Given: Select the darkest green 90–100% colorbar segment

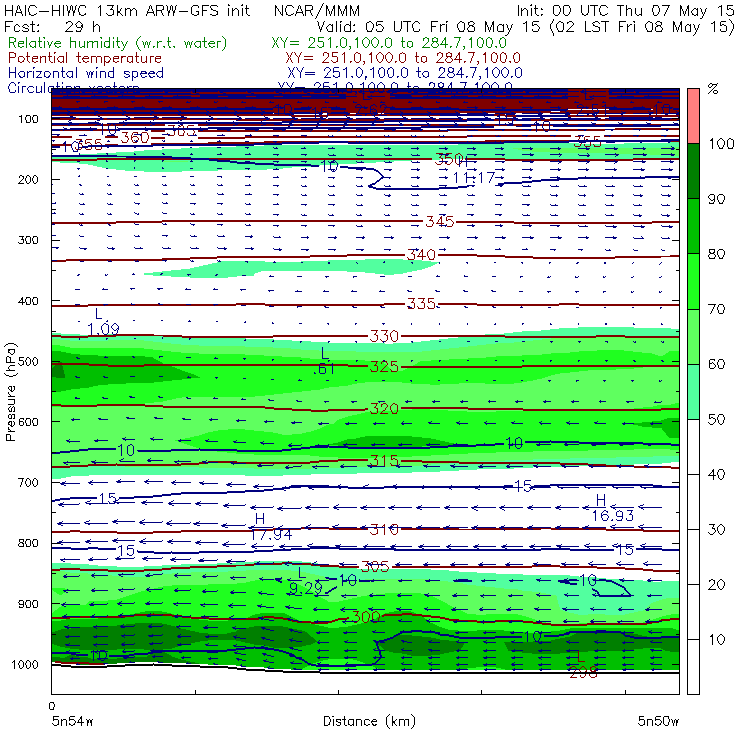Looking at the screenshot, I should (693, 171).
